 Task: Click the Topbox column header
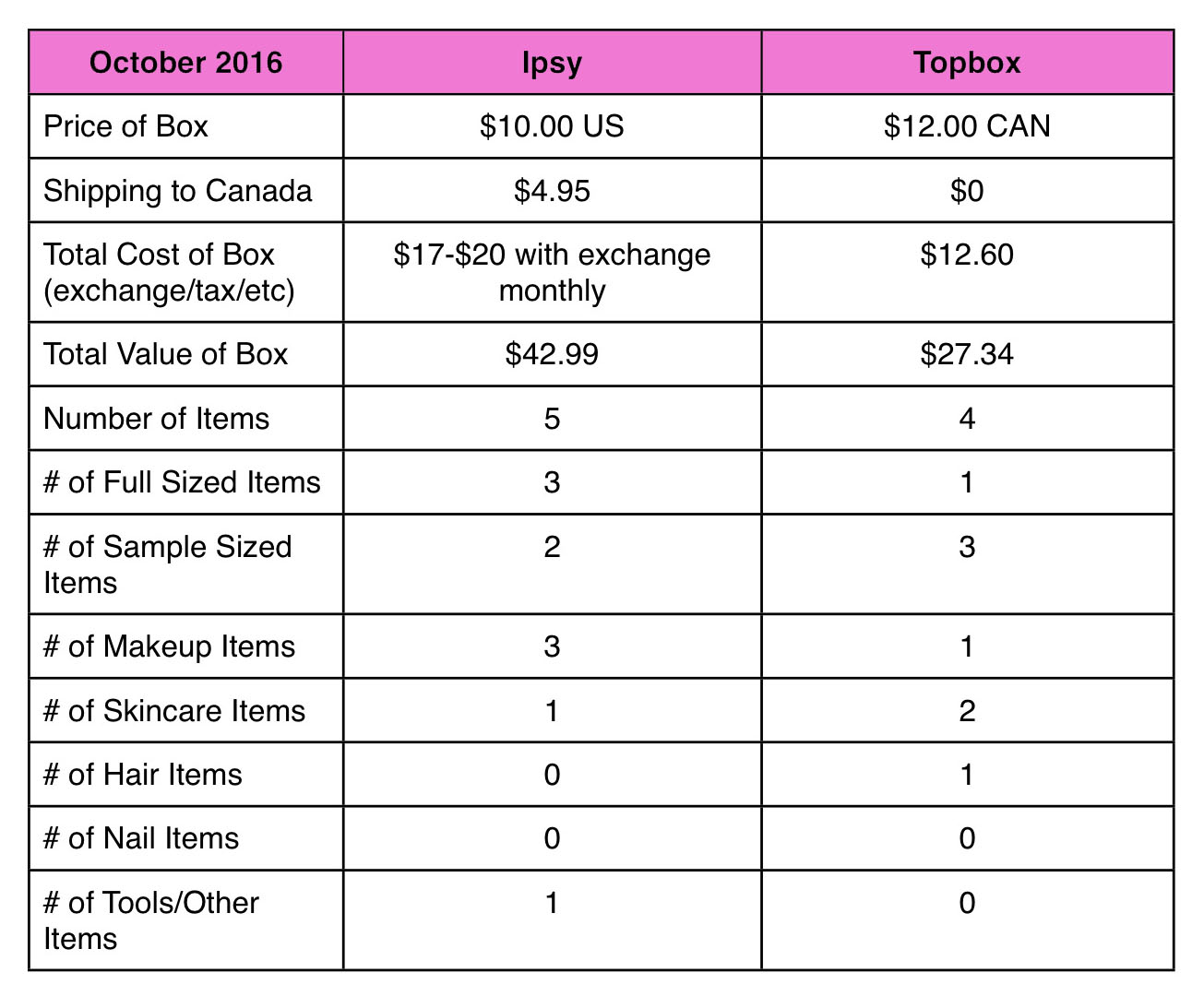click(967, 63)
